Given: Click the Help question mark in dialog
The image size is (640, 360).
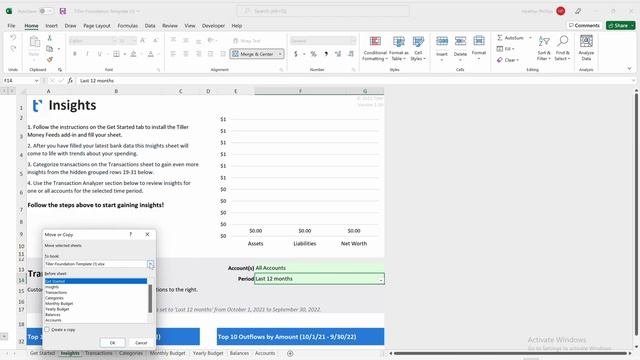Looking at the screenshot, I should pos(131,235).
